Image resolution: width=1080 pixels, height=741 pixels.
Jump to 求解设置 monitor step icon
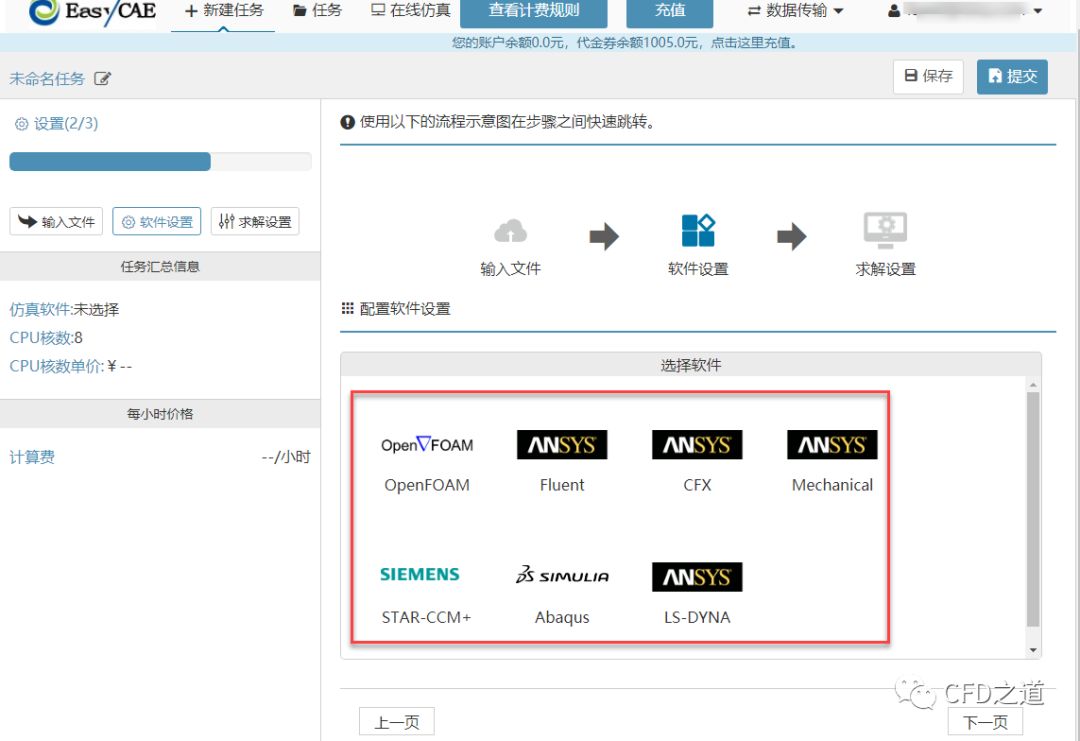tap(885, 230)
